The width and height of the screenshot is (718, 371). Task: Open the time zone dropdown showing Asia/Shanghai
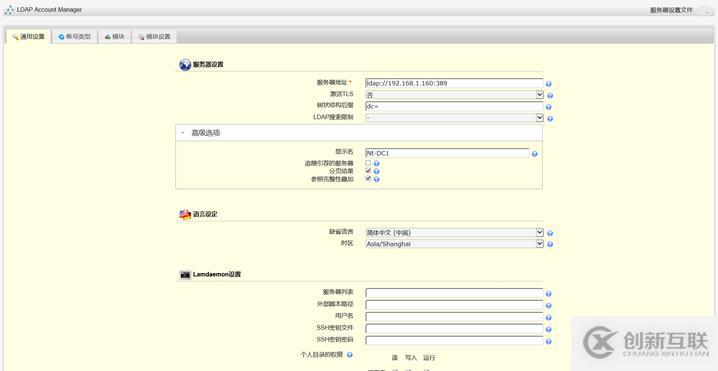pyautogui.click(x=454, y=244)
